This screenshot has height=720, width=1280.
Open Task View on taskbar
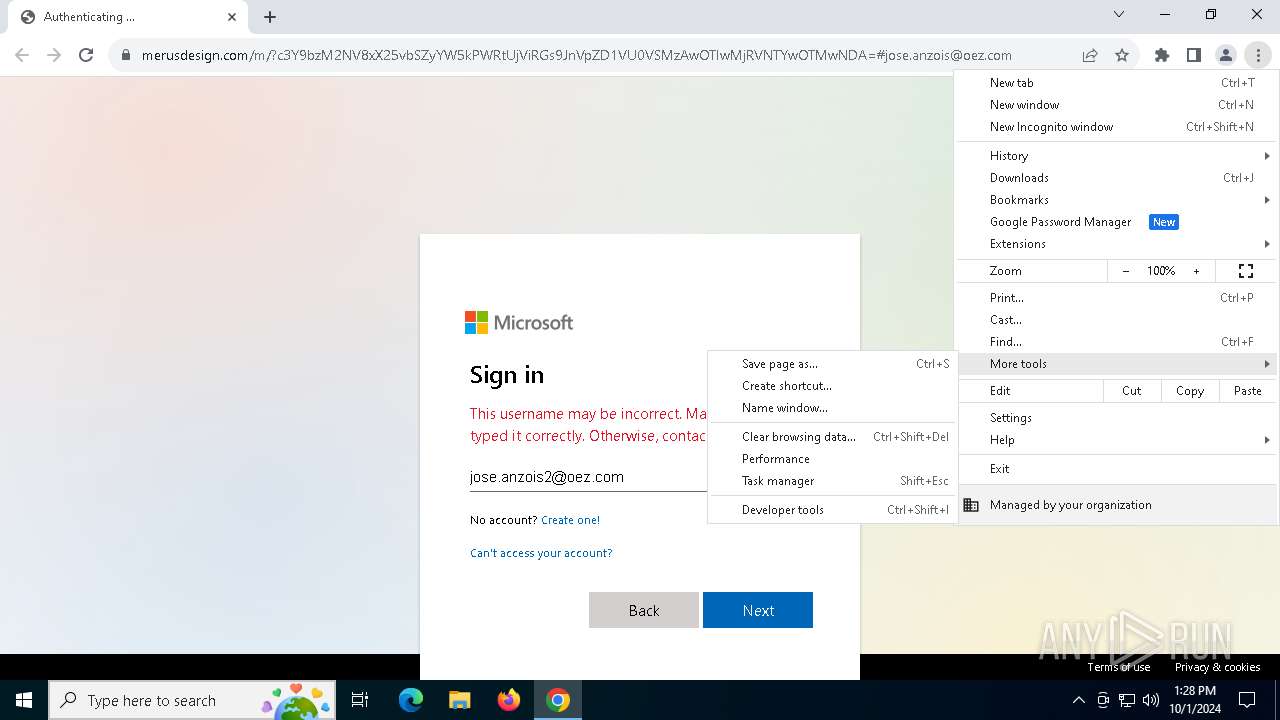(x=360, y=700)
